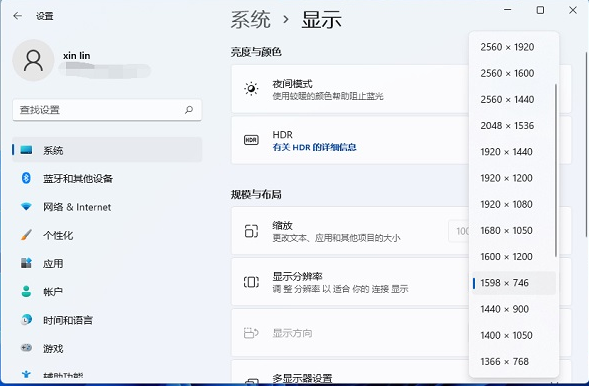Click the 显示方向 setting row
The image size is (589, 386).
click(349, 333)
